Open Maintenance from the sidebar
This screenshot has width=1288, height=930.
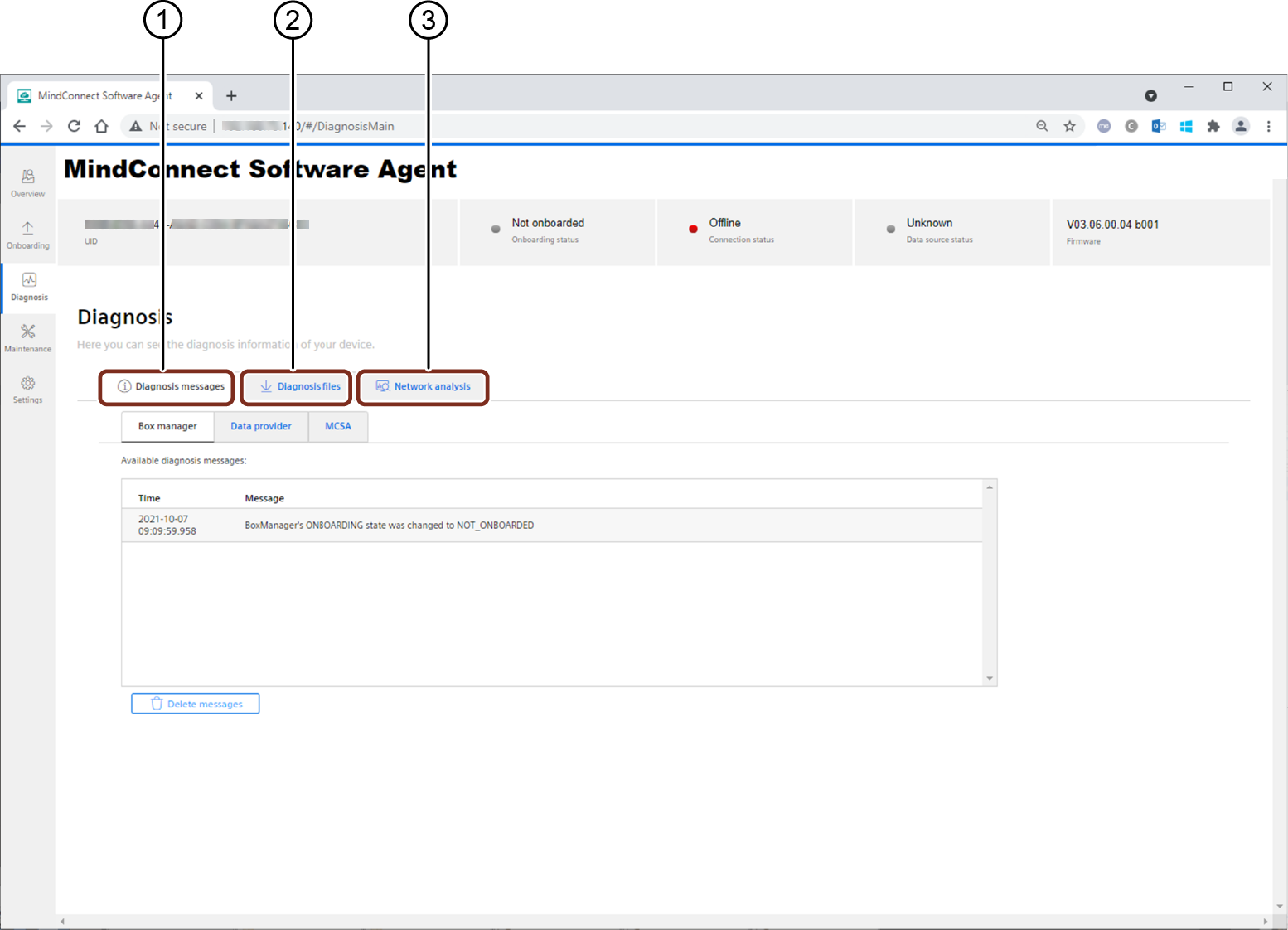pyautogui.click(x=28, y=338)
